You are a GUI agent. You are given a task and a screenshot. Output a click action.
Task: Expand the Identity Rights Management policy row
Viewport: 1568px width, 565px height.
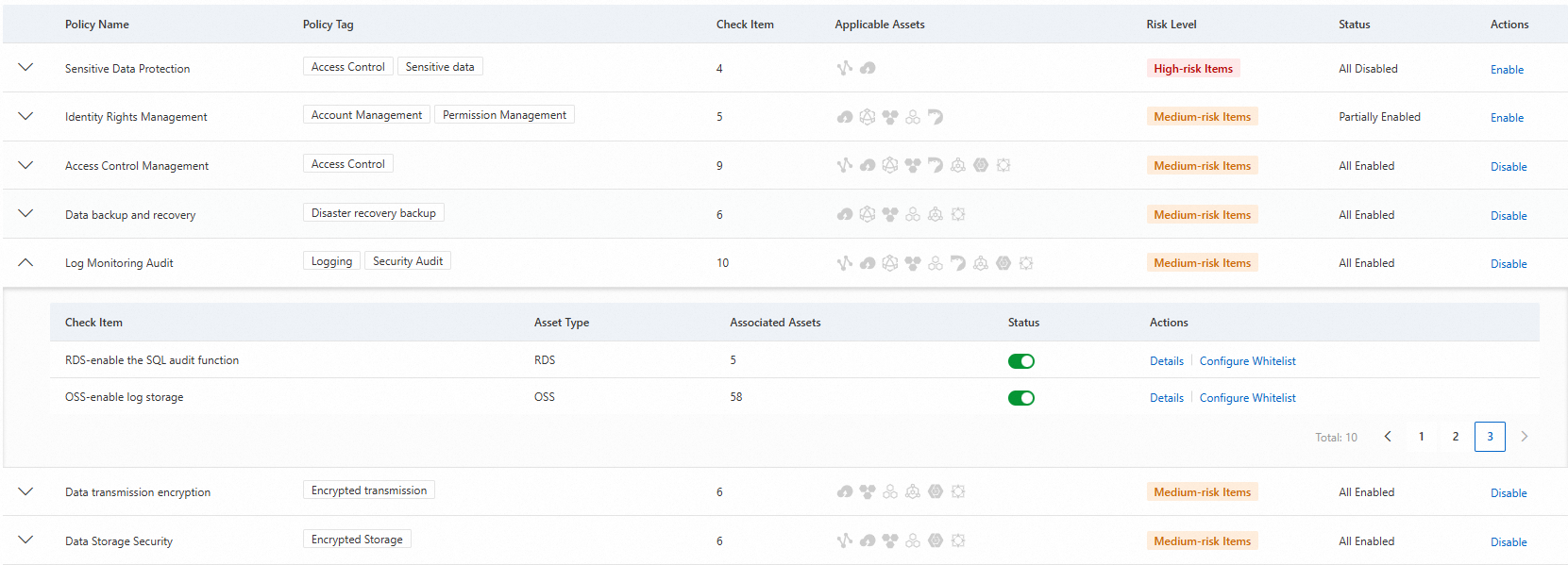[x=25, y=116]
